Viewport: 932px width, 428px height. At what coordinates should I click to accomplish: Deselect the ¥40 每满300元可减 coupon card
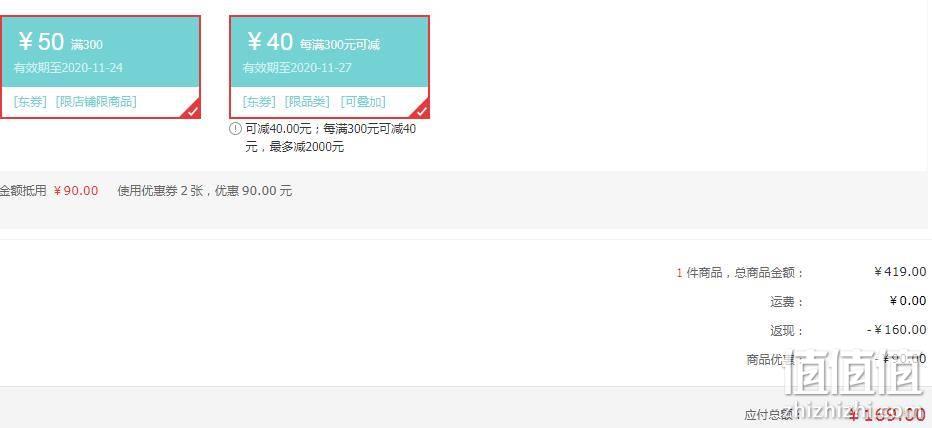coord(329,67)
